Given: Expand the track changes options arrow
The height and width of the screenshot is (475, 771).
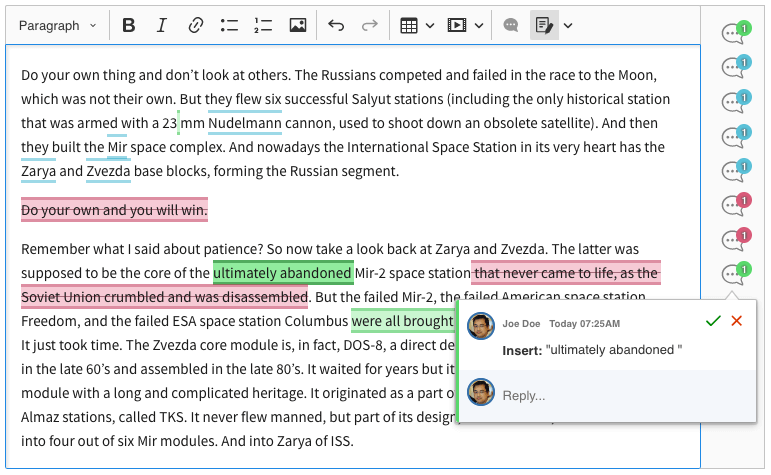Looking at the screenshot, I should click(568, 25).
